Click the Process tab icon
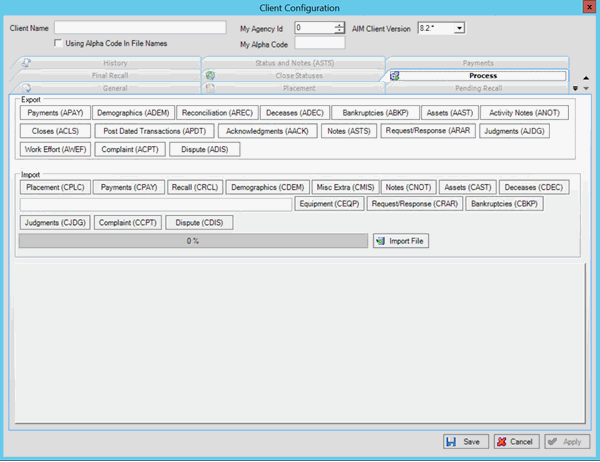Image resolution: width=600 pixels, height=462 pixels. click(x=395, y=76)
